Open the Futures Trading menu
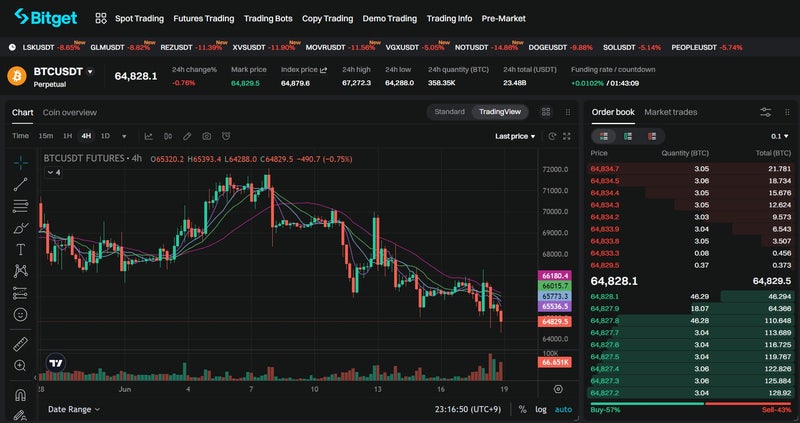Screen dimensions: 800x423 pyautogui.click(x=204, y=18)
